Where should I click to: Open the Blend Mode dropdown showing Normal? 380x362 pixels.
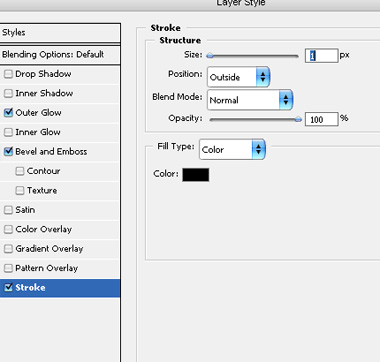250,100
